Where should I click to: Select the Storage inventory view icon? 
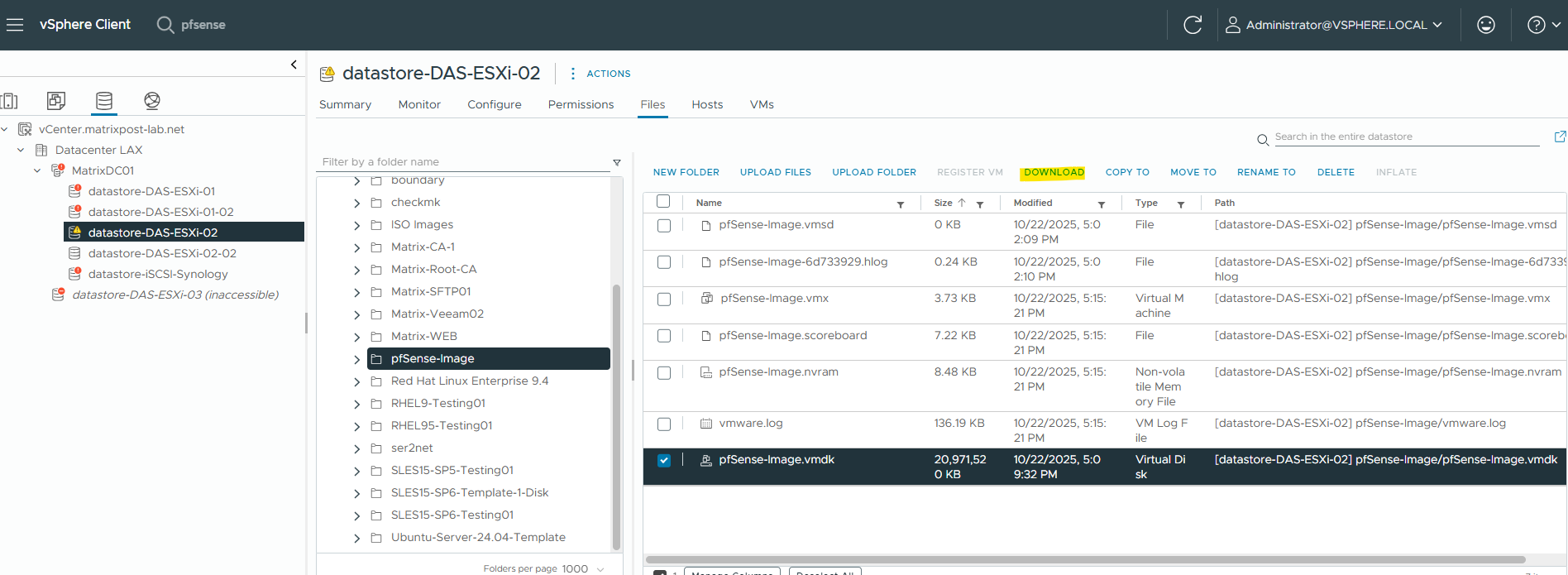[x=104, y=101]
